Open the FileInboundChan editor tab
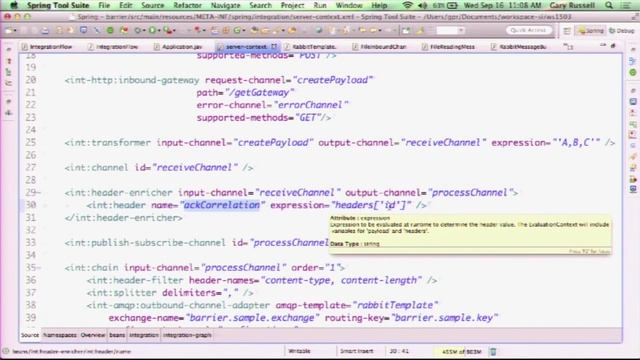Image resolution: width=640 pixels, height=360 pixels. tap(380, 47)
